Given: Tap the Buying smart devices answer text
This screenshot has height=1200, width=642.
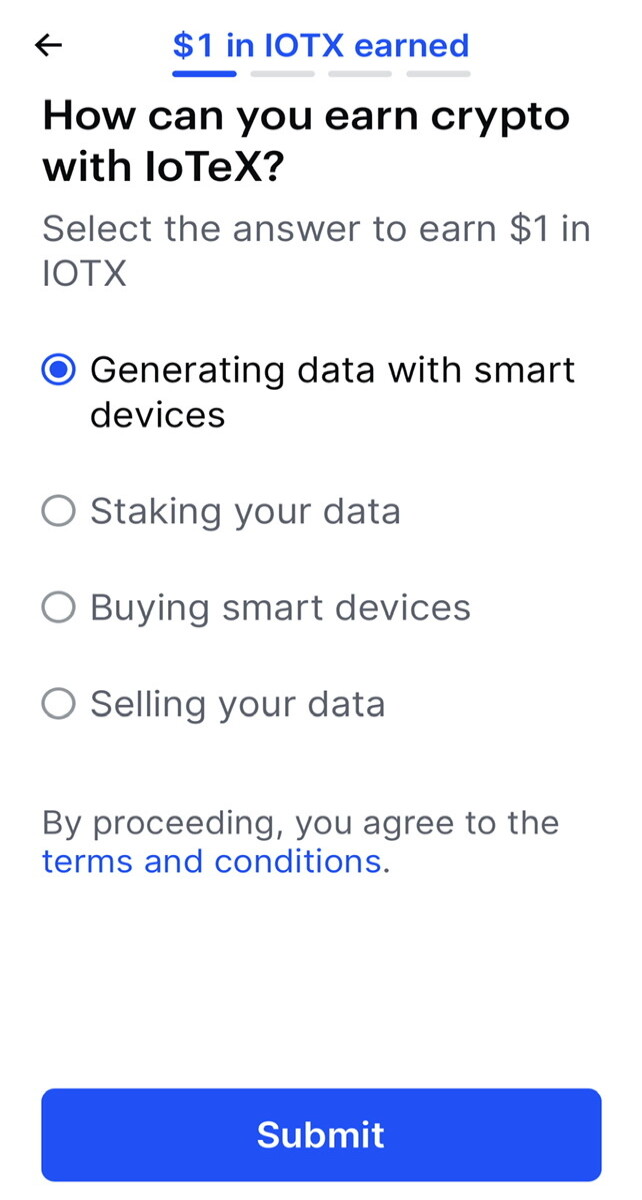Looking at the screenshot, I should tap(280, 608).
